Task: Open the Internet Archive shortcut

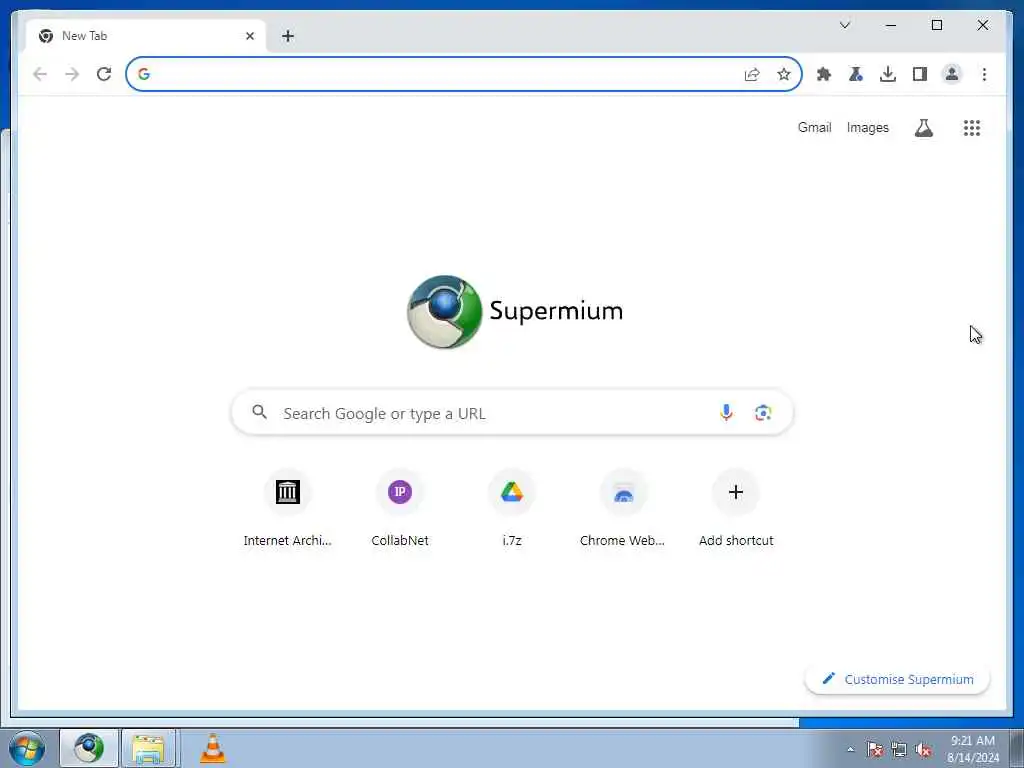Action: point(287,508)
